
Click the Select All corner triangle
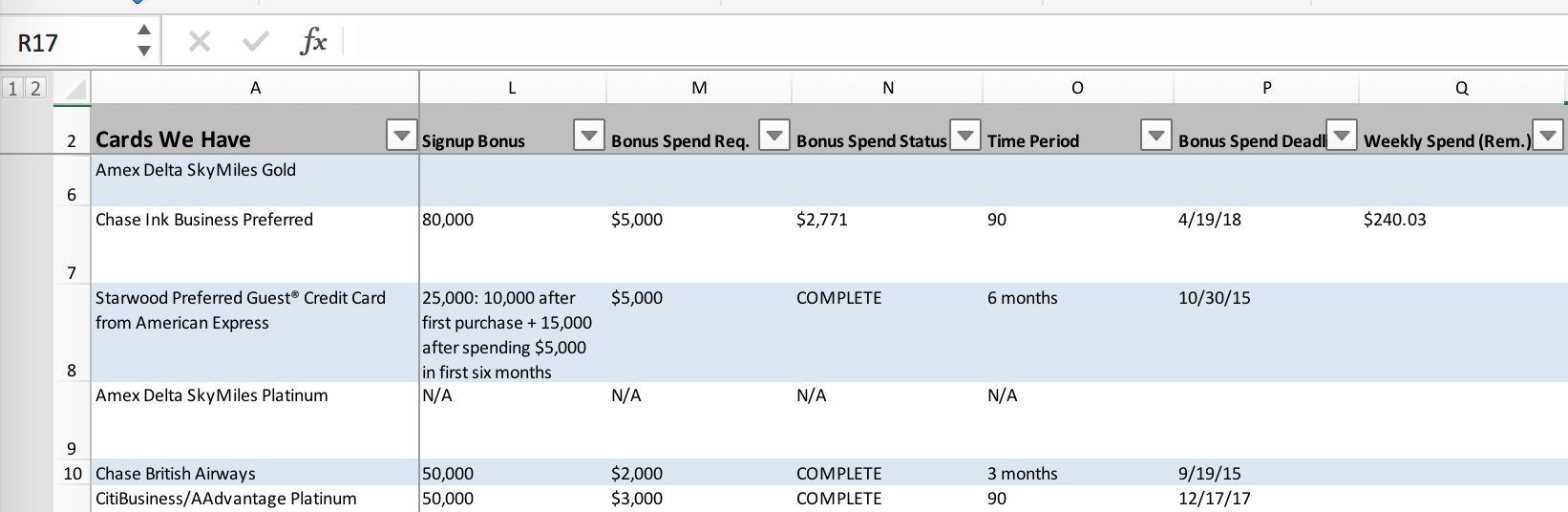coord(73,90)
